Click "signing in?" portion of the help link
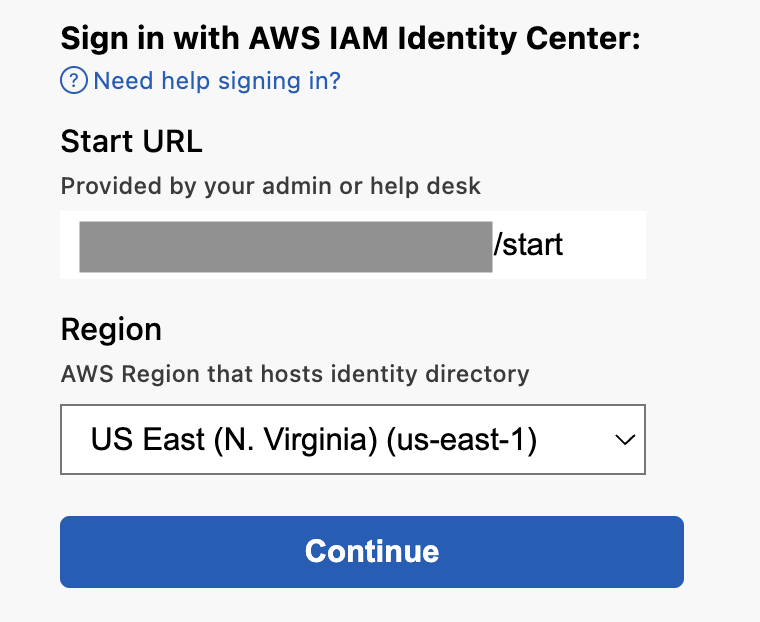The width and height of the screenshot is (760, 622). (x=280, y=81)
